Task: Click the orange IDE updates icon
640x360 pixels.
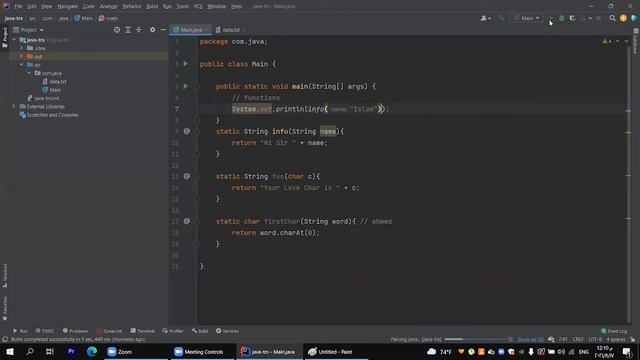Action: click(x=623, y=18)
